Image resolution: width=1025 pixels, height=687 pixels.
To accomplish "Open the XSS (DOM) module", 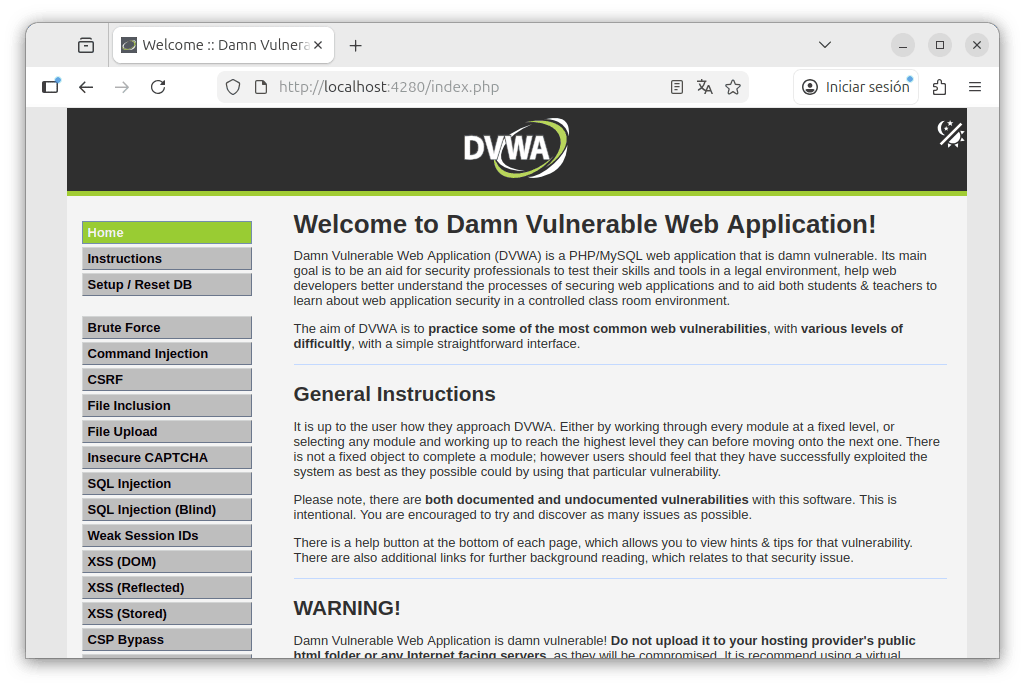I will click(167, 561).
